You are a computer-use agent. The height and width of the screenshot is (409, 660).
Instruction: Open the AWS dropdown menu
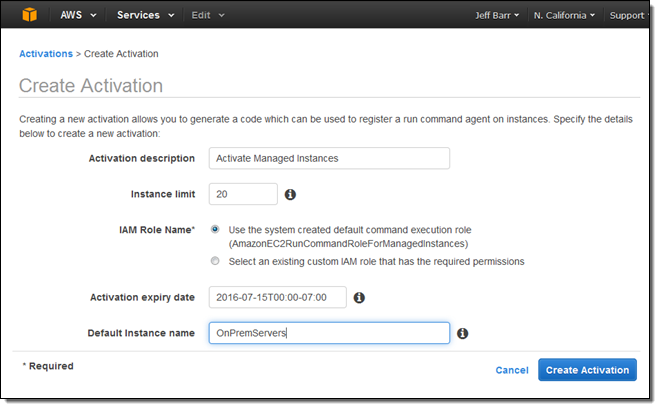tap(78, 16)
